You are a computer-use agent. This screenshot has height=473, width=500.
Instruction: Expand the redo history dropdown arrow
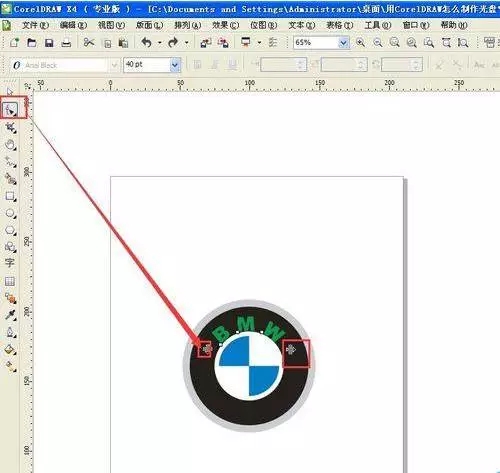pyautogui.click(x=186, y=43)
